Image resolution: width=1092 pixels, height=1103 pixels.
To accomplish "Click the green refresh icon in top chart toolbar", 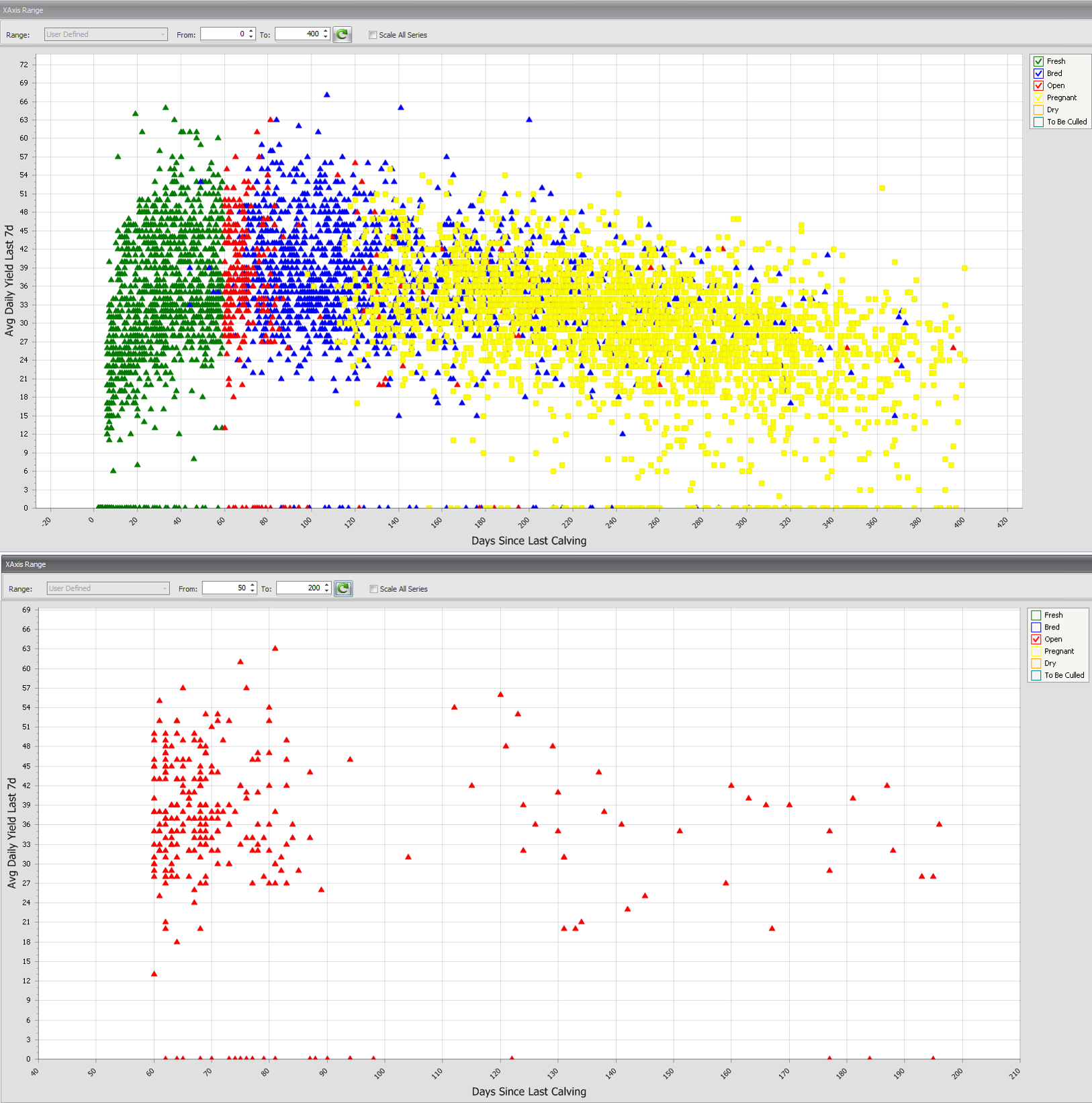I will pos(342,34).
